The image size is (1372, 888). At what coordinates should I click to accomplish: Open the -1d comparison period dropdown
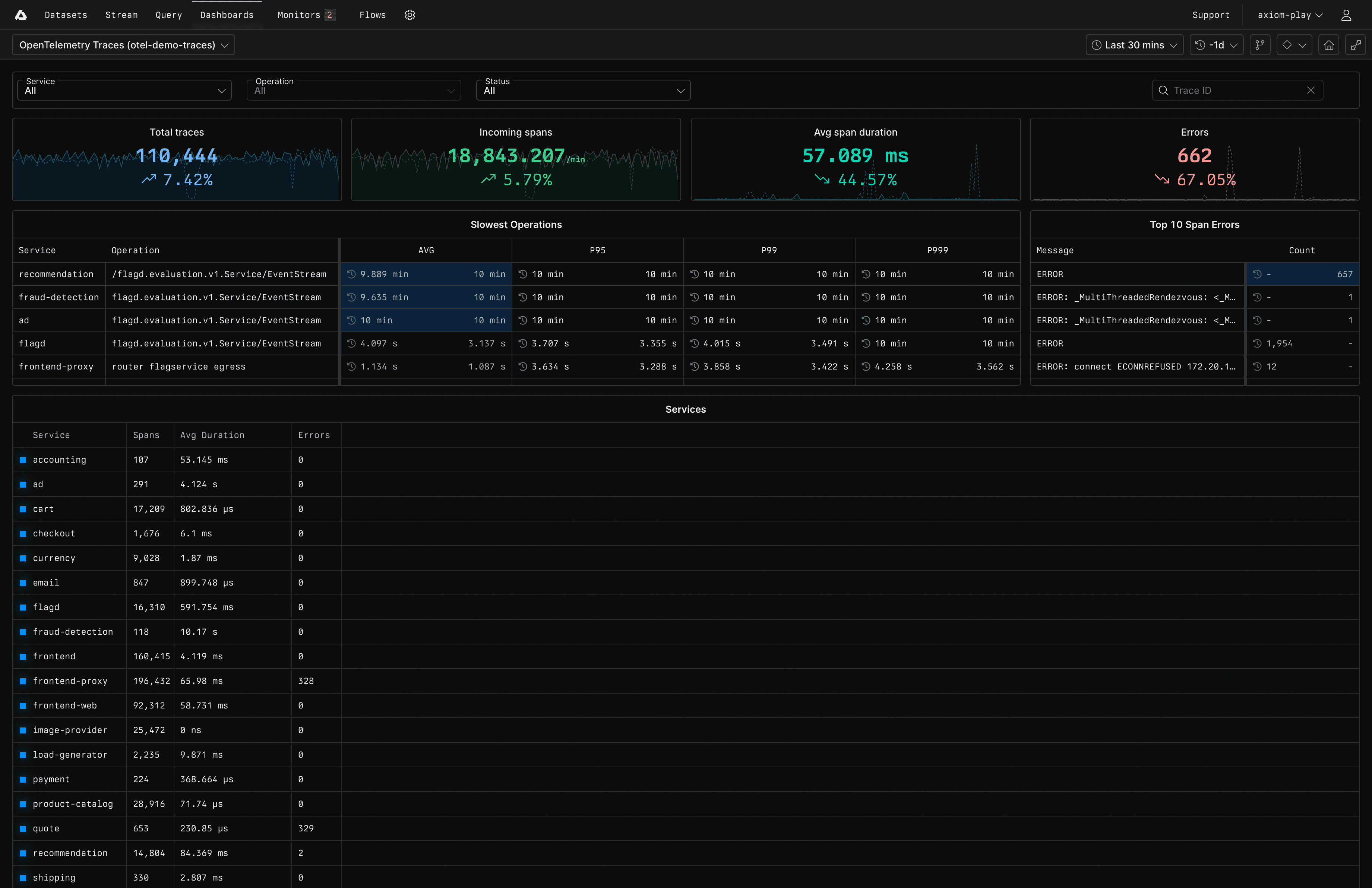click(1216, 45)
